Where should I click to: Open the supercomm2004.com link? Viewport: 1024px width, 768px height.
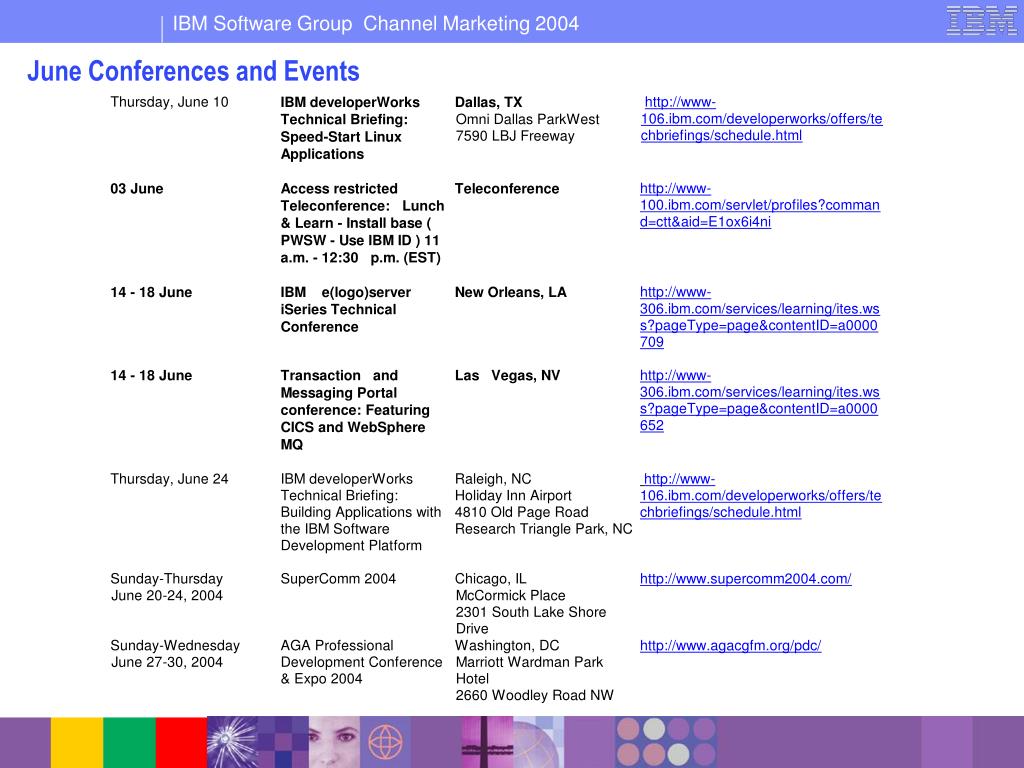(745, 579)
